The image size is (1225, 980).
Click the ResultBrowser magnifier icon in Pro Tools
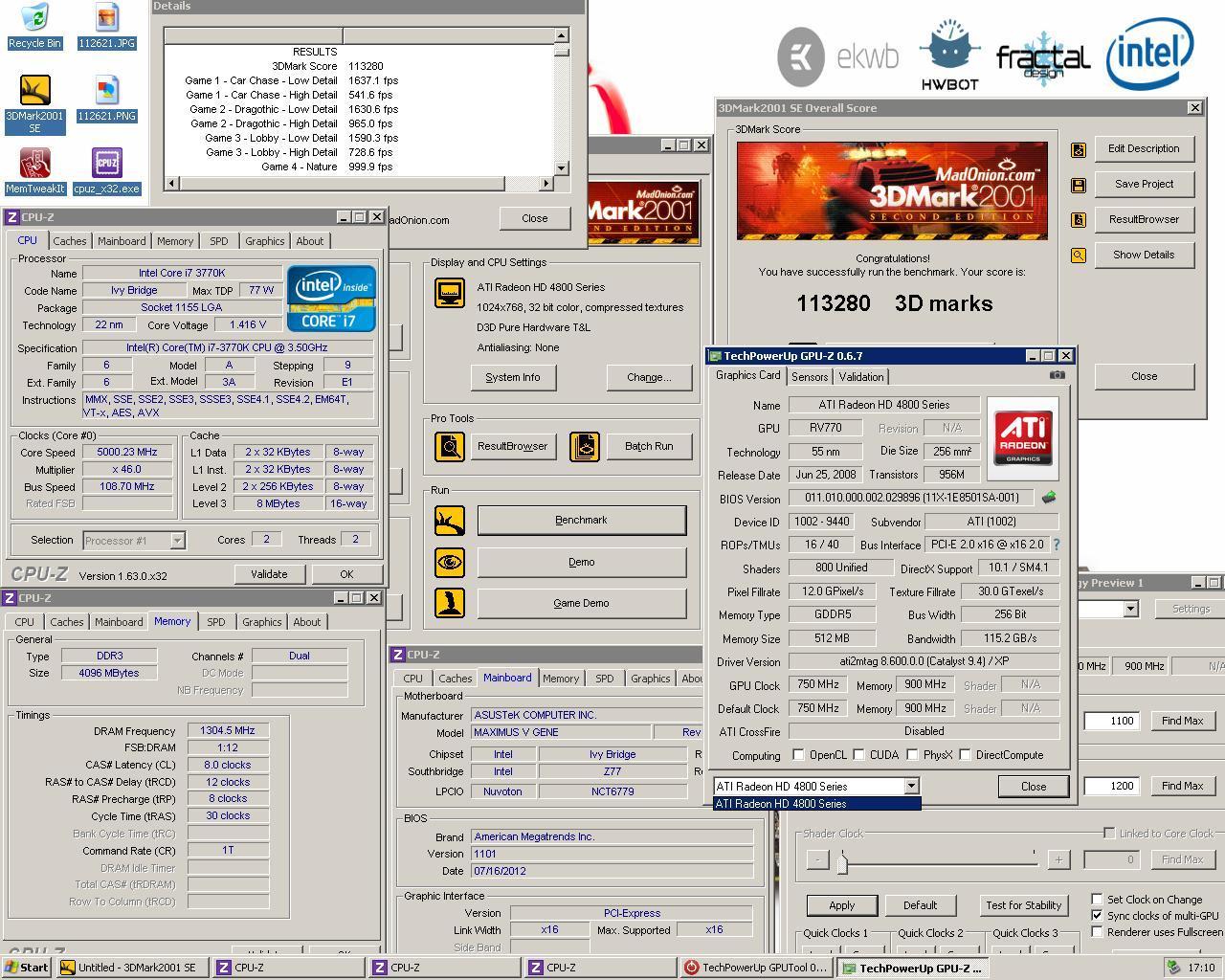(449, 446)
